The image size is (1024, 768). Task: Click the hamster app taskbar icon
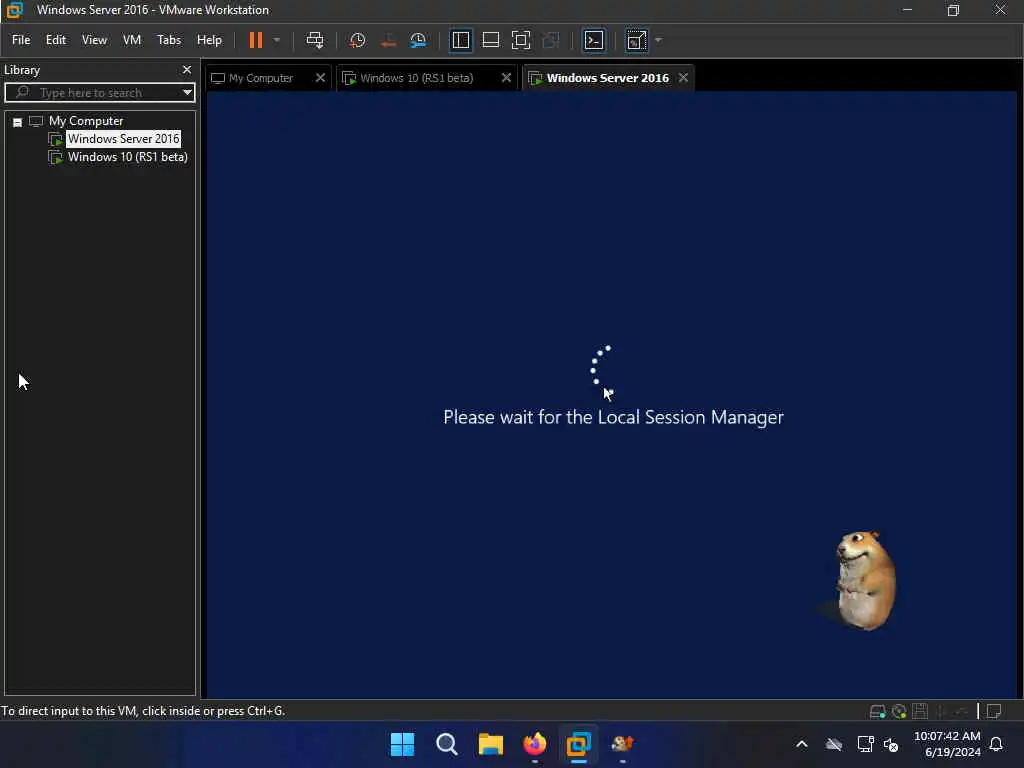coord(622,744)
